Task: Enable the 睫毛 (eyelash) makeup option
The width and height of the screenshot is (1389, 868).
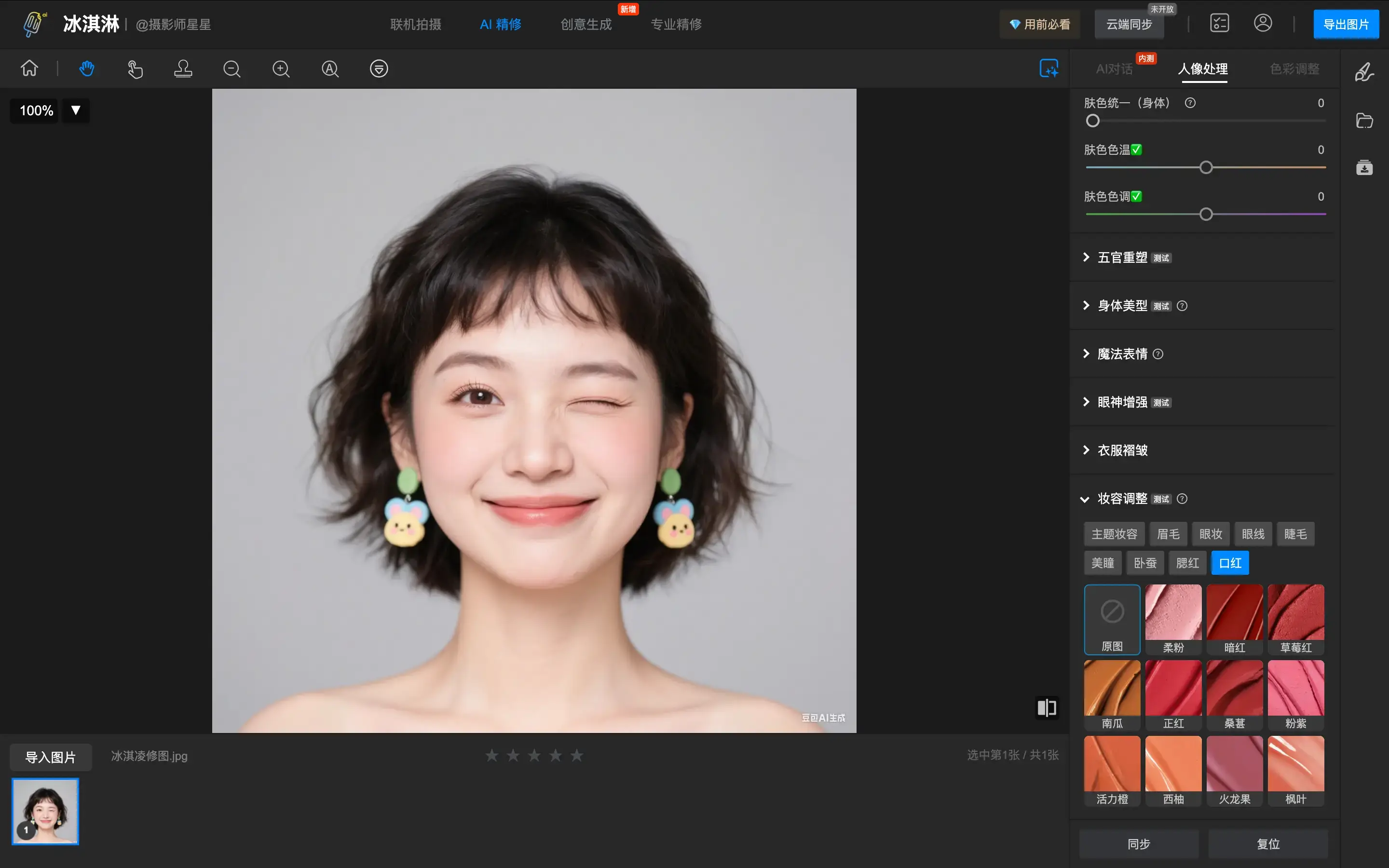Action: (x=1295, y=533)
